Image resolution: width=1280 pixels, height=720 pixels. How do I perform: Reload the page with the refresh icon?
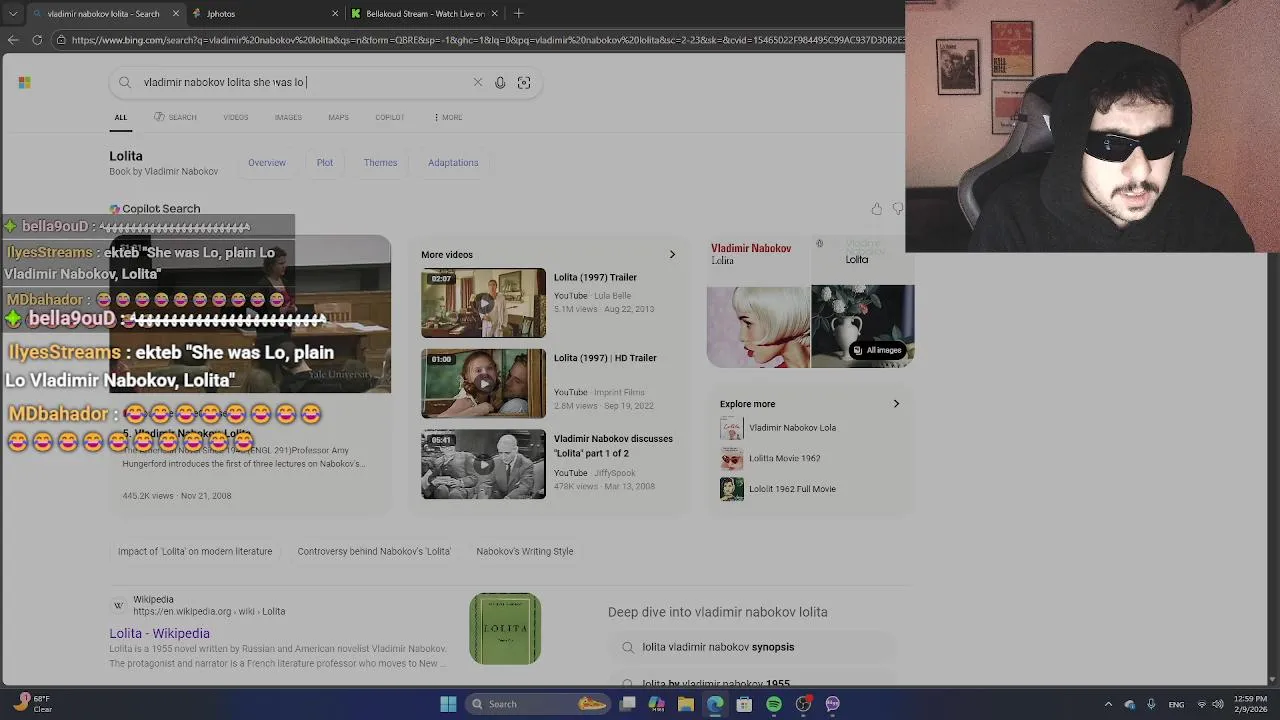point(37,40)
